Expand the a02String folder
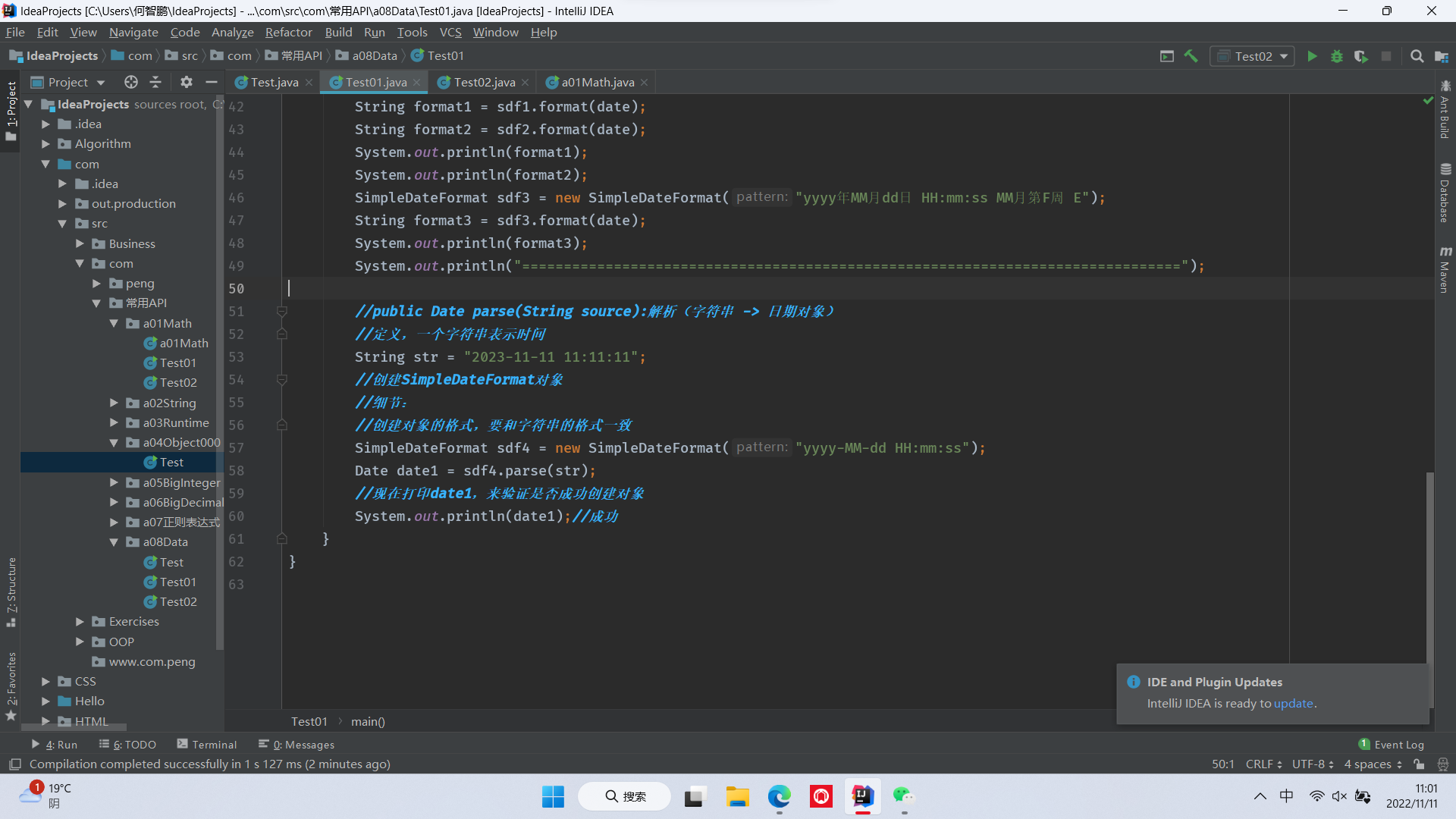 click(x=114, y=403)
